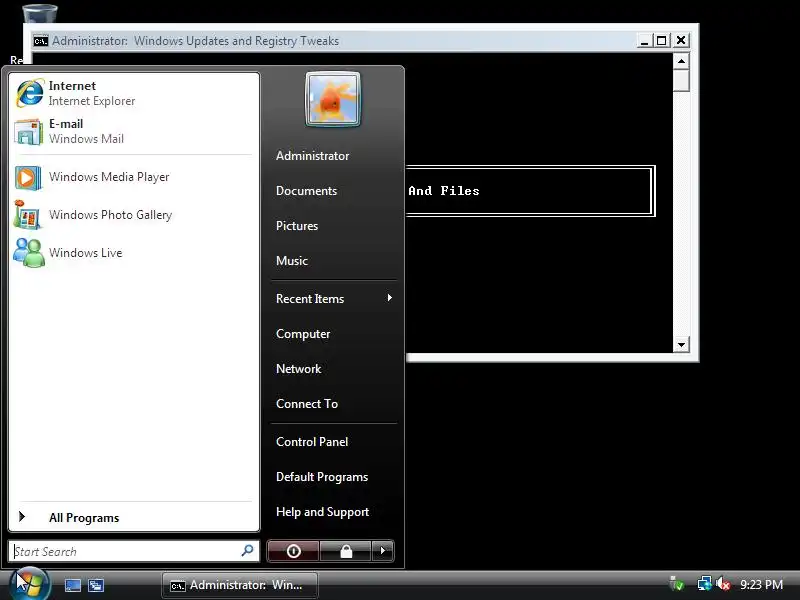
Task: Minimize the command prompt window
Action: [644, 41]
